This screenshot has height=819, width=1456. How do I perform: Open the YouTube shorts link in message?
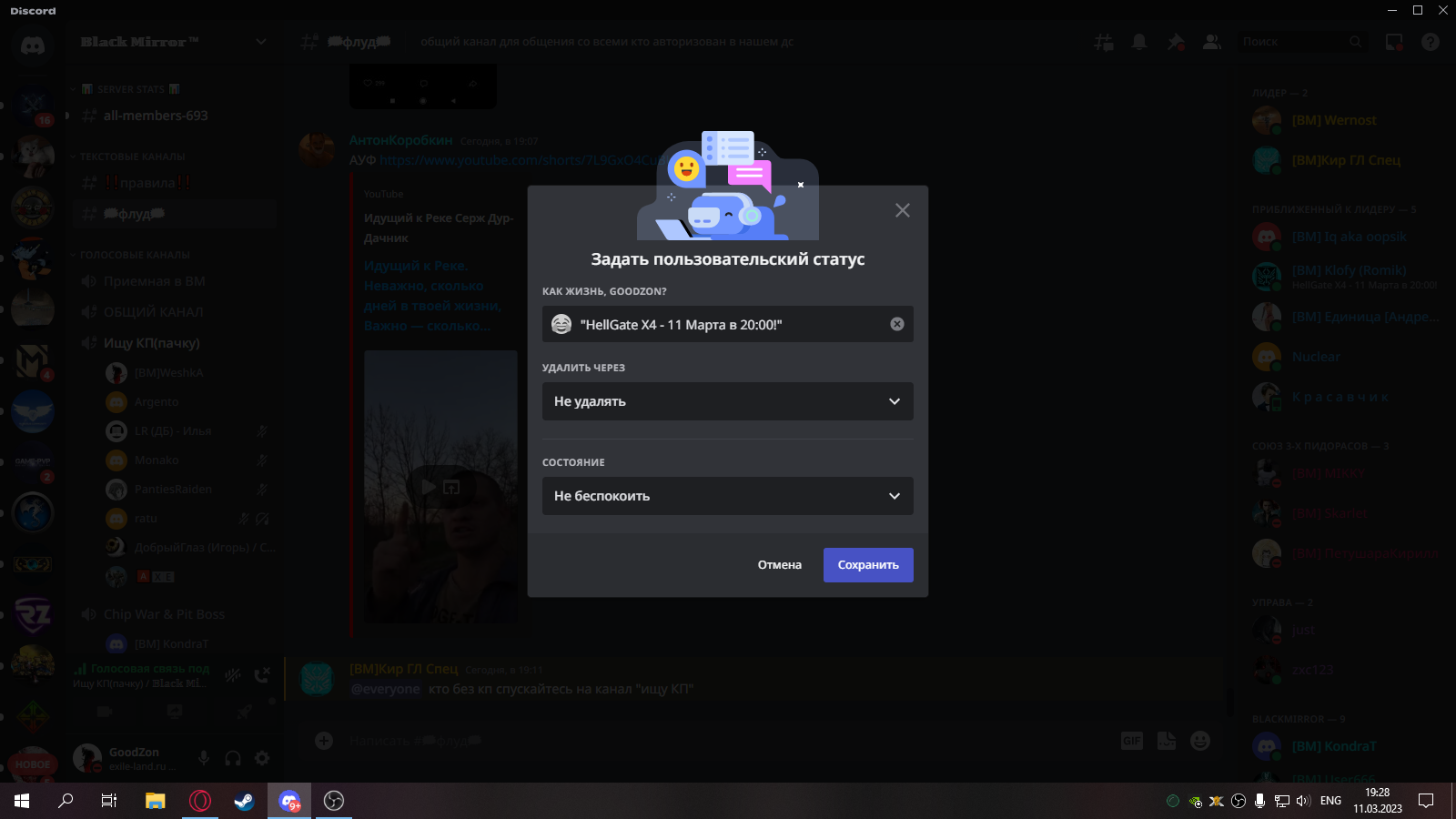tap(522, 160)
